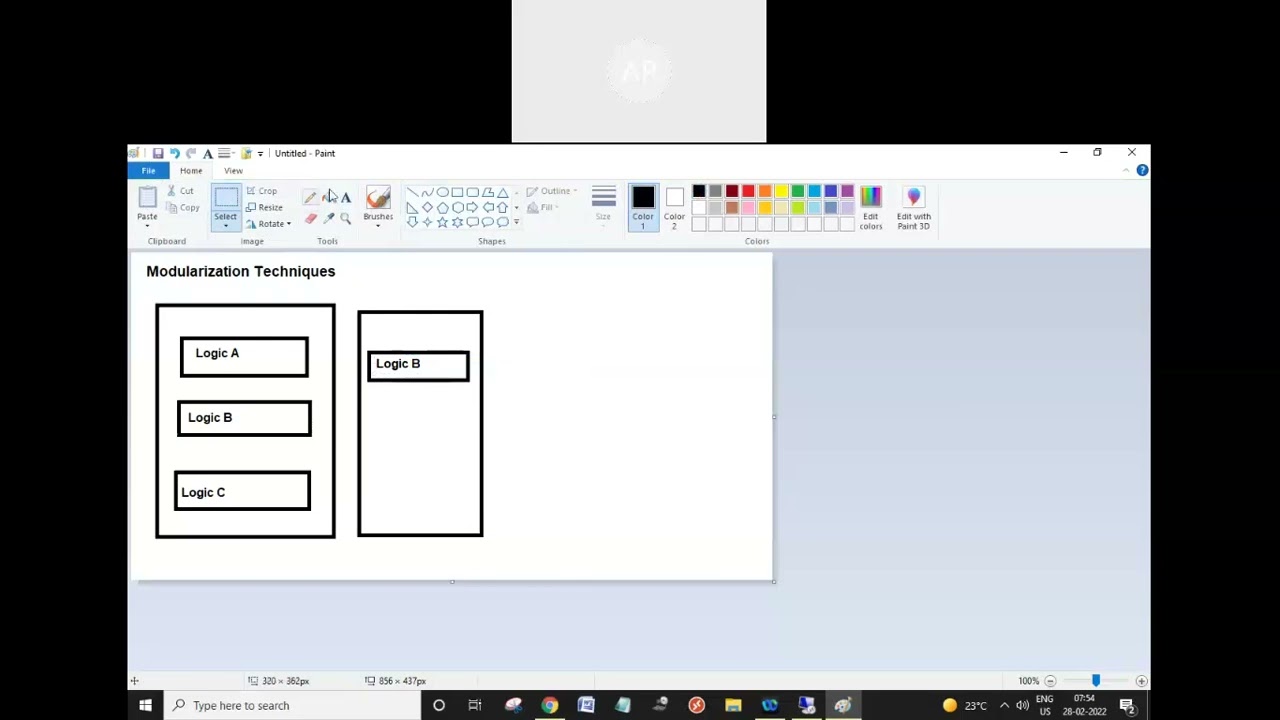Click the Redo arrow in title bar

[191, 153]
